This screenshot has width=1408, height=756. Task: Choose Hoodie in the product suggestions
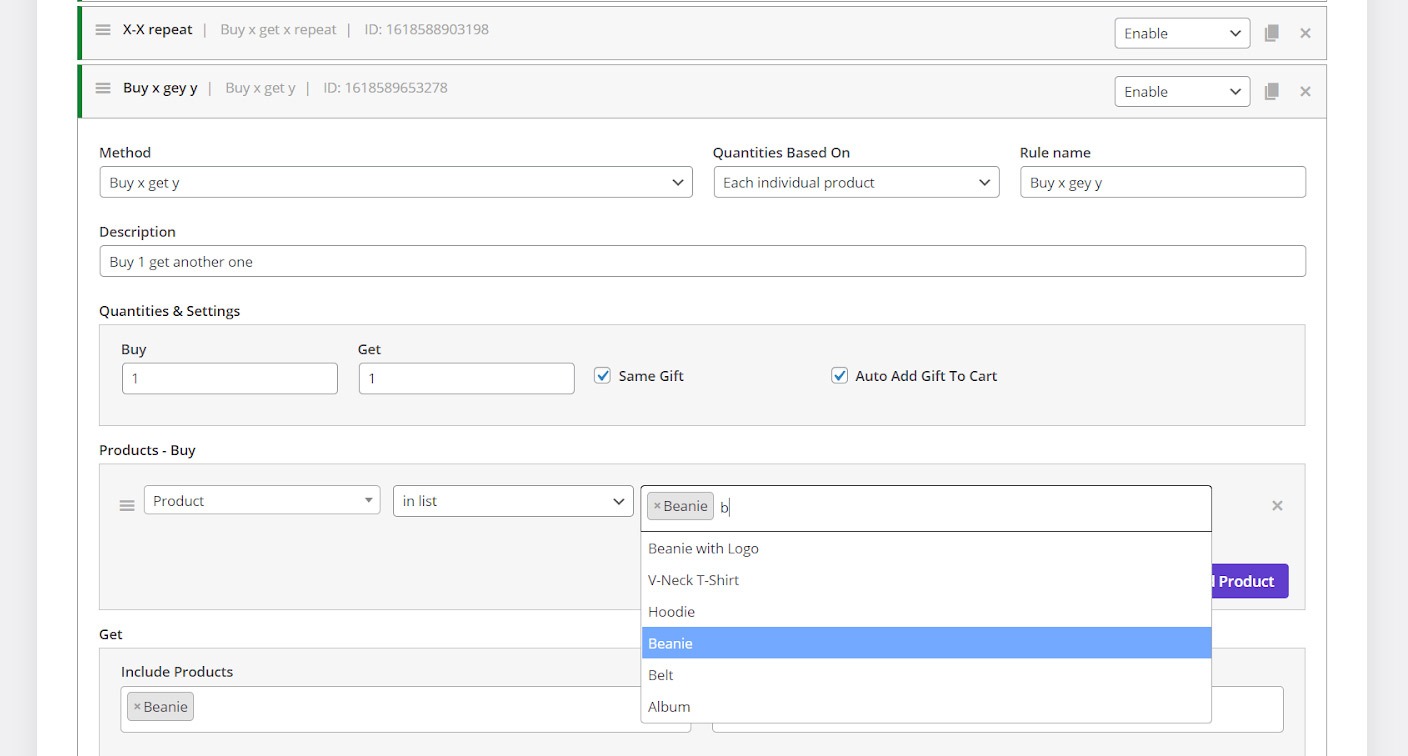pyautogui.click(x=671, y=611)
